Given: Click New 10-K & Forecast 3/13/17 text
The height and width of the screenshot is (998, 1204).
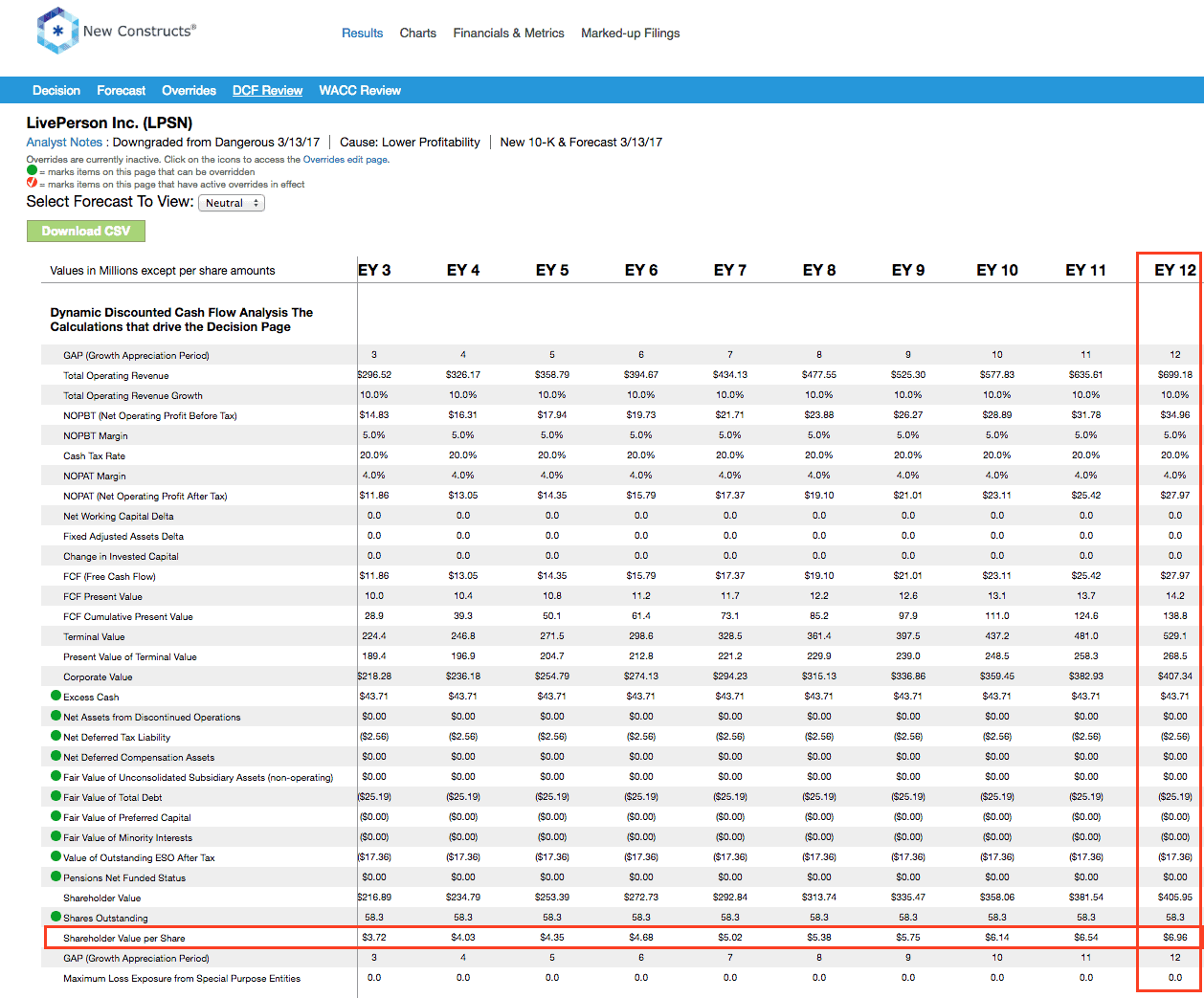Looking at the screenshot, I should click(581, 142).
